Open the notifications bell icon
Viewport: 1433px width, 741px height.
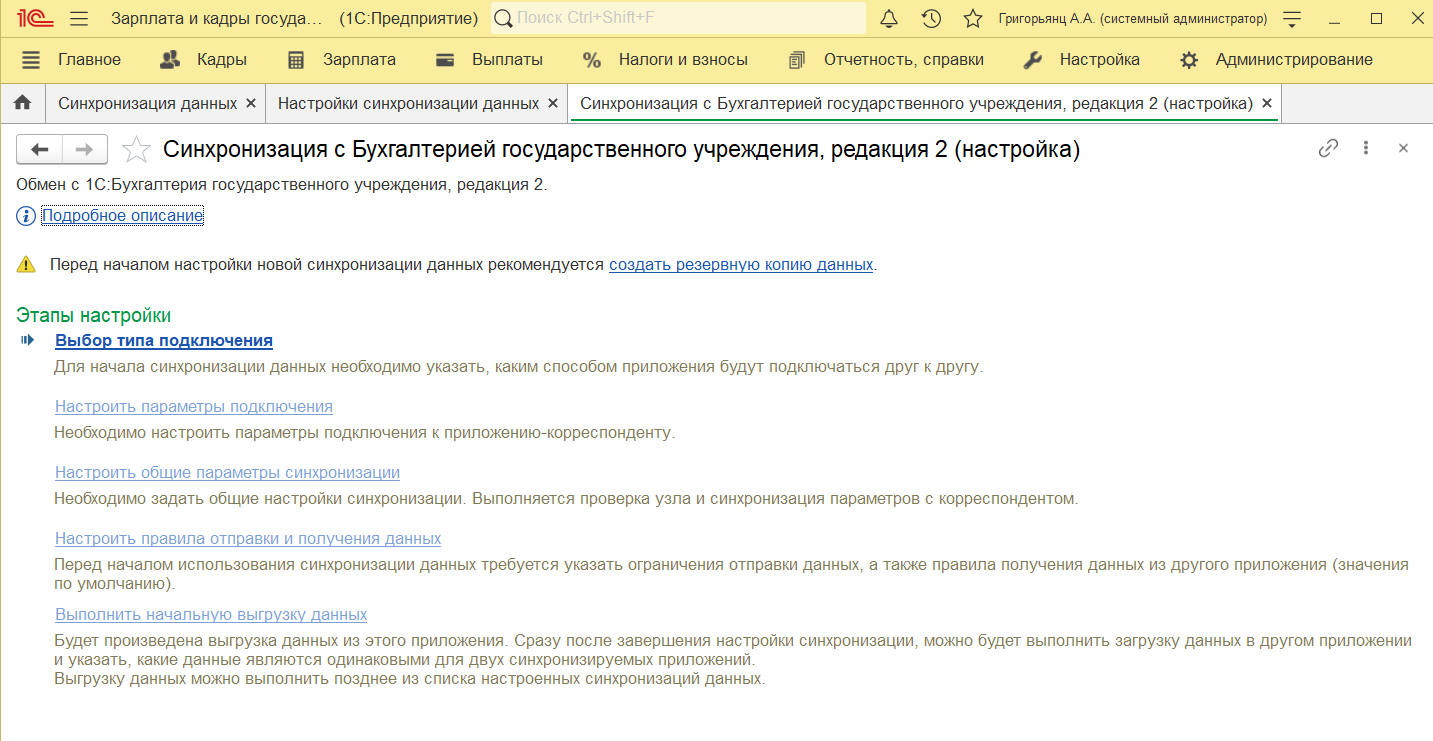(889, 19)
